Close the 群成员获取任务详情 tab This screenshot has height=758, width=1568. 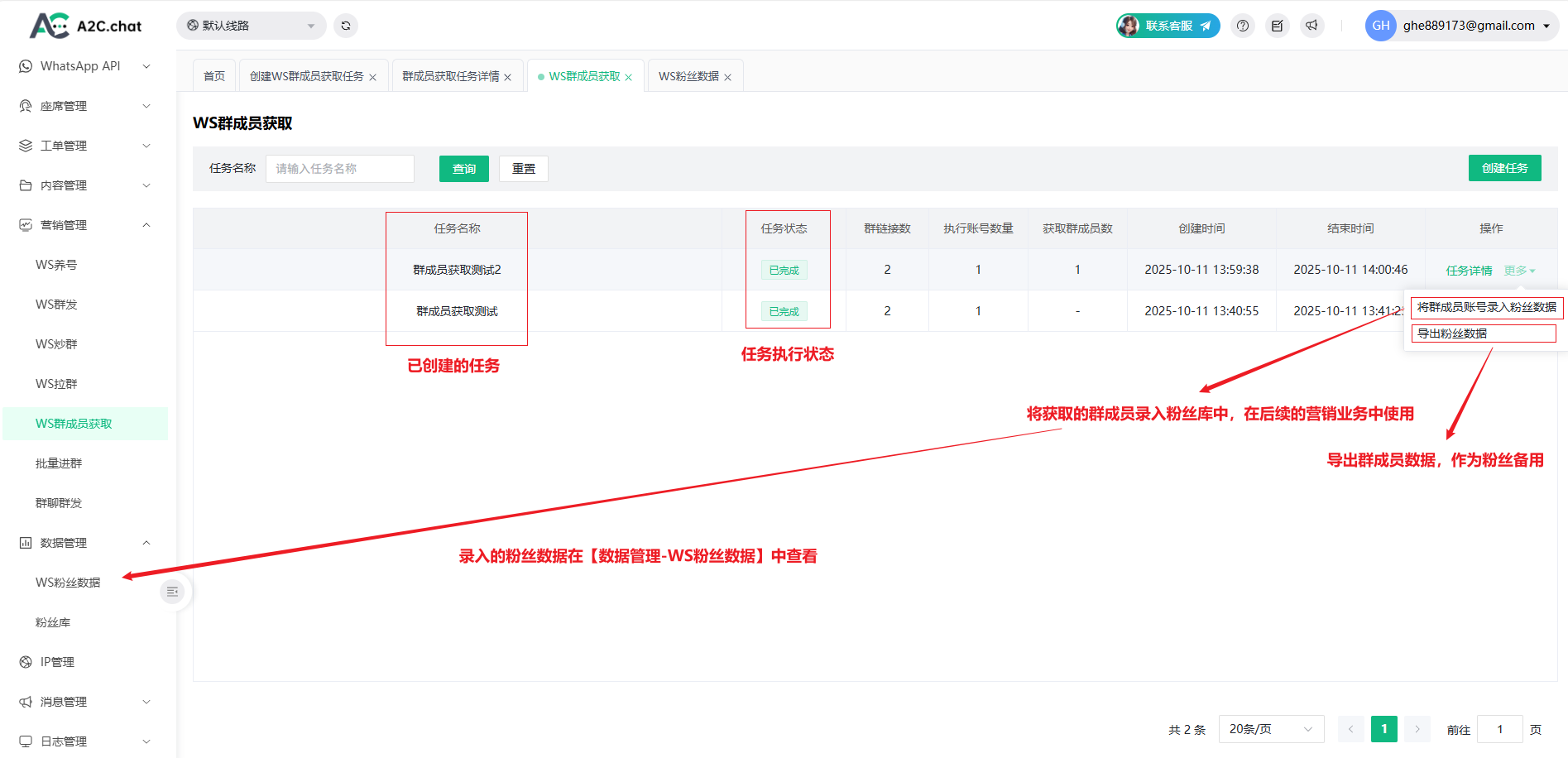[x=508, y=77]
